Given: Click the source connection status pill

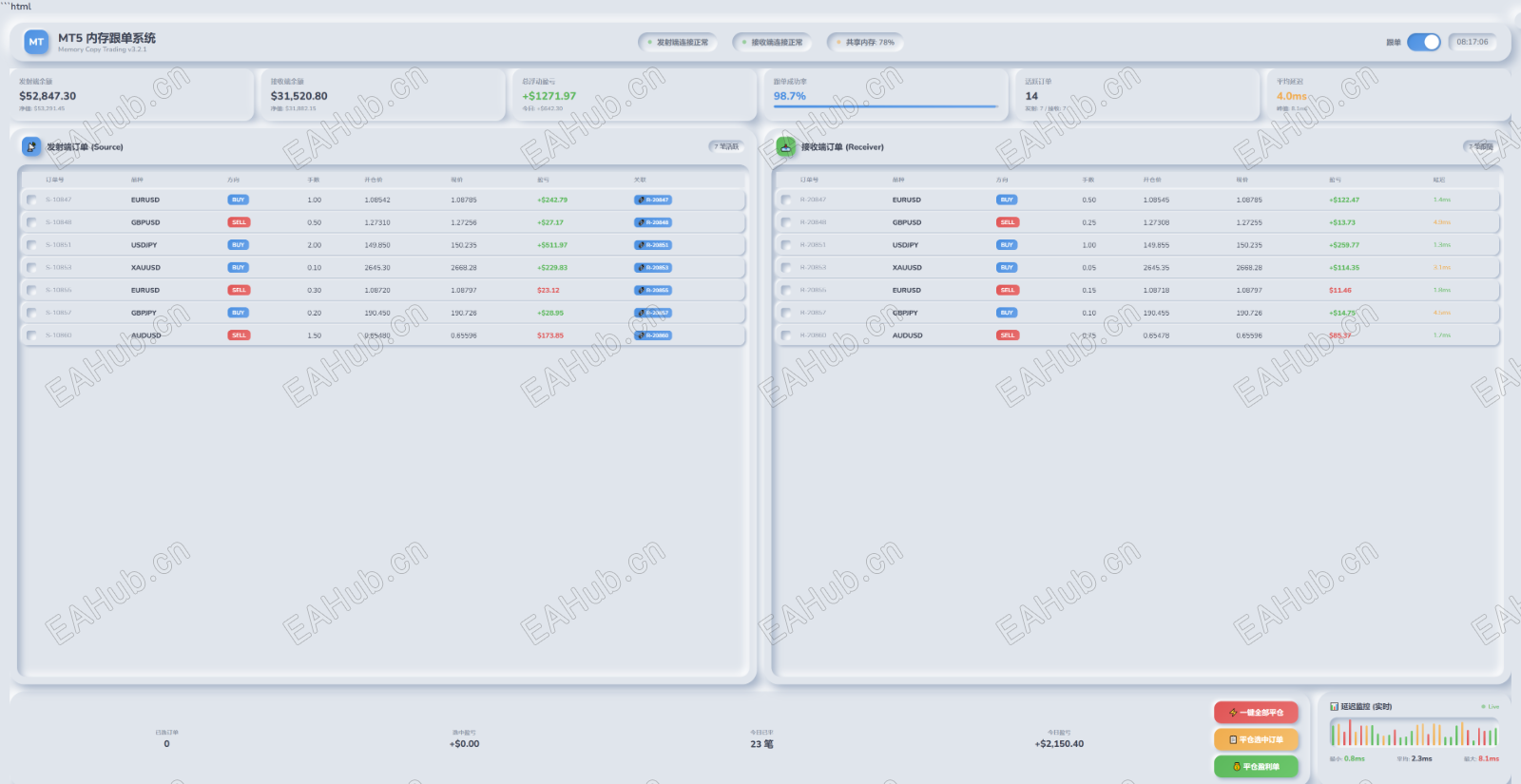Looking at the screenshot, I should (677, 42).
